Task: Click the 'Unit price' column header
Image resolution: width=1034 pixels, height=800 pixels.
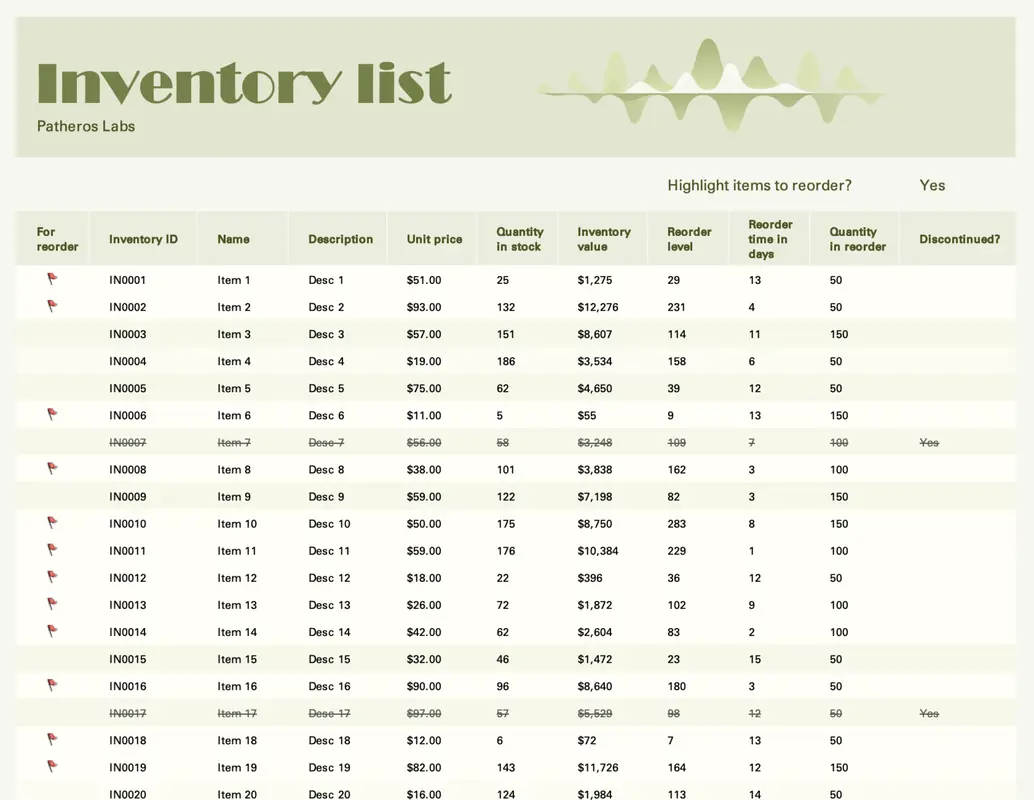Action: [x=434, y=239]
